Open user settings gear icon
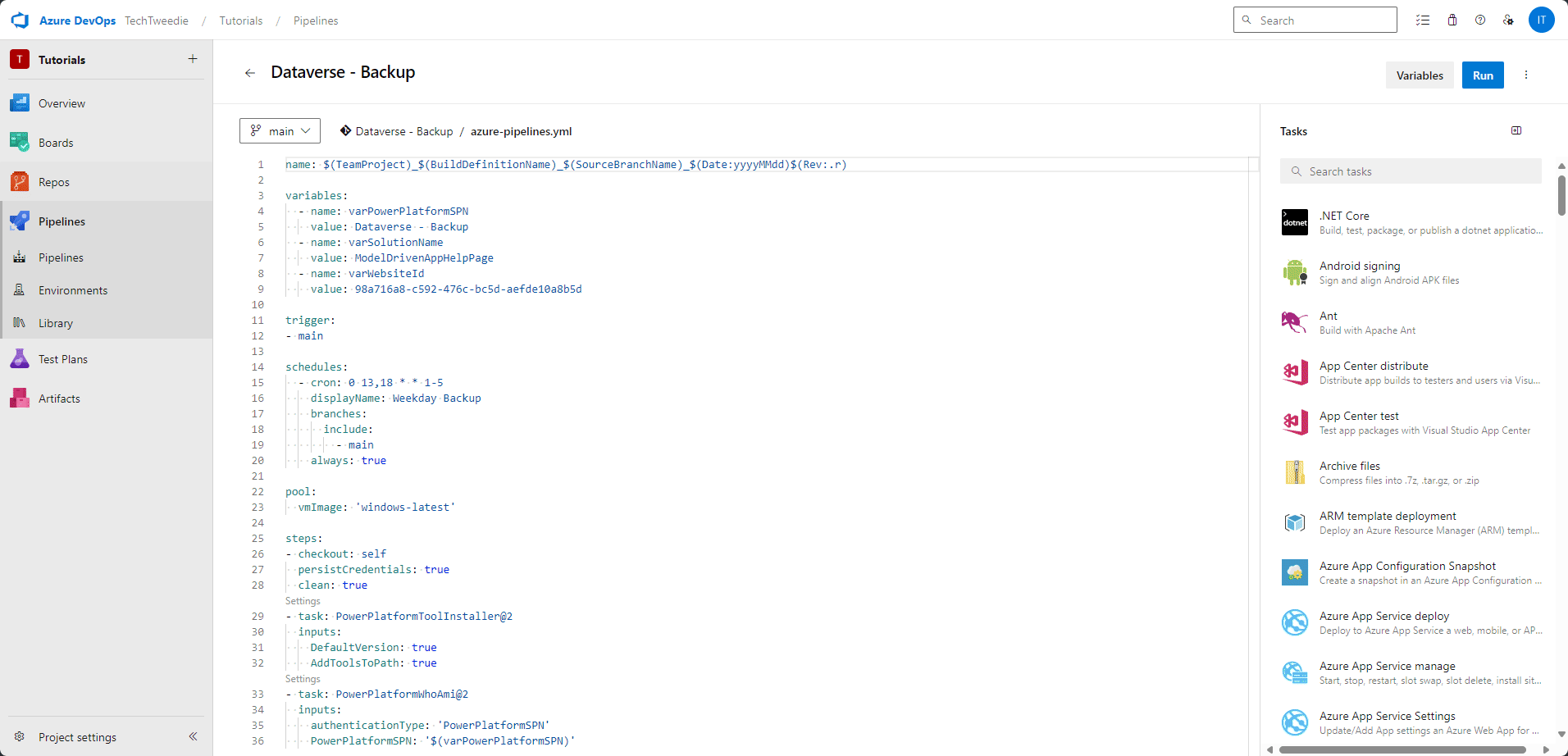This screenshot has width=1568, height=756. click(x=1510, y=20)
